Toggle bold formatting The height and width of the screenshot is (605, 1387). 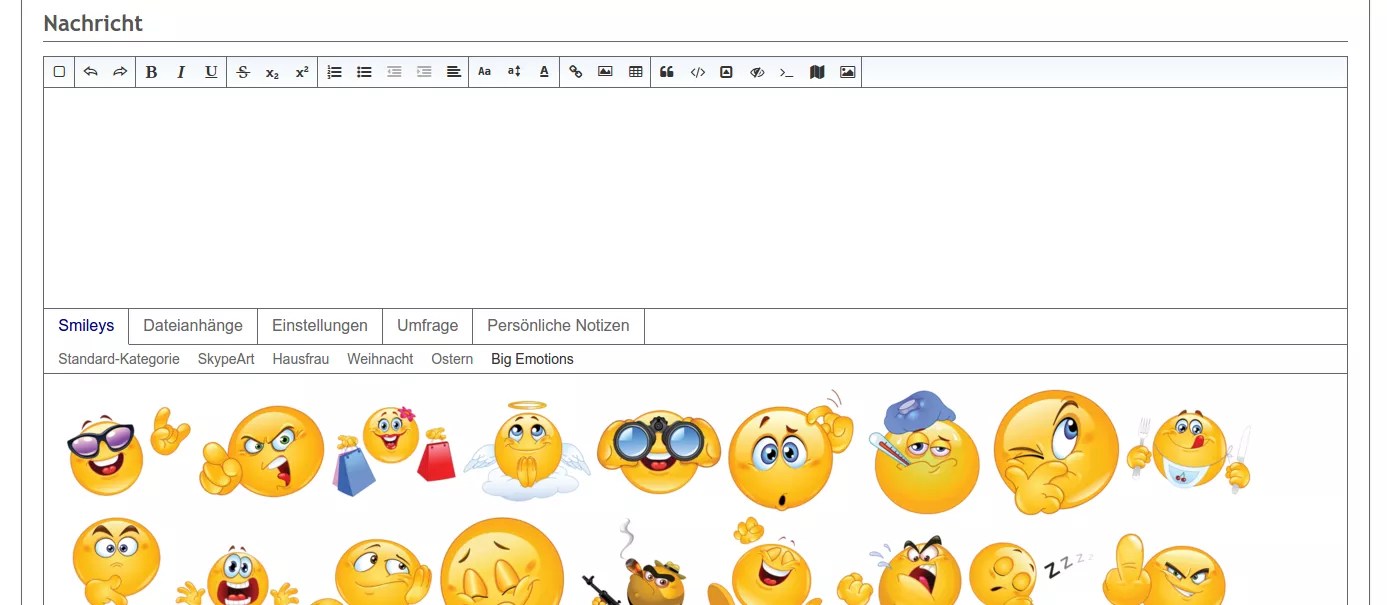tap(151, 72)
